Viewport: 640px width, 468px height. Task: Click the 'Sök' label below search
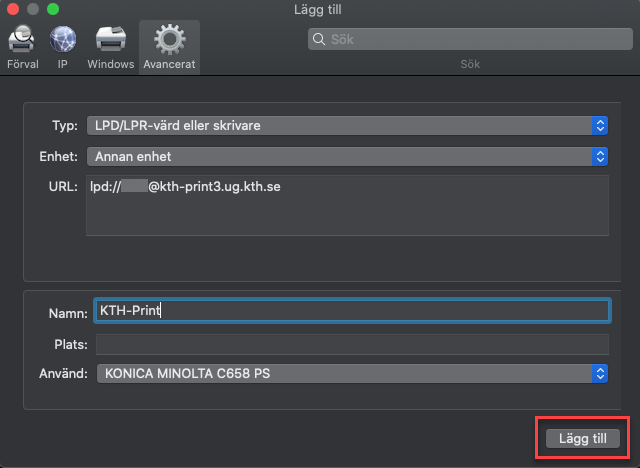point(470,64)
